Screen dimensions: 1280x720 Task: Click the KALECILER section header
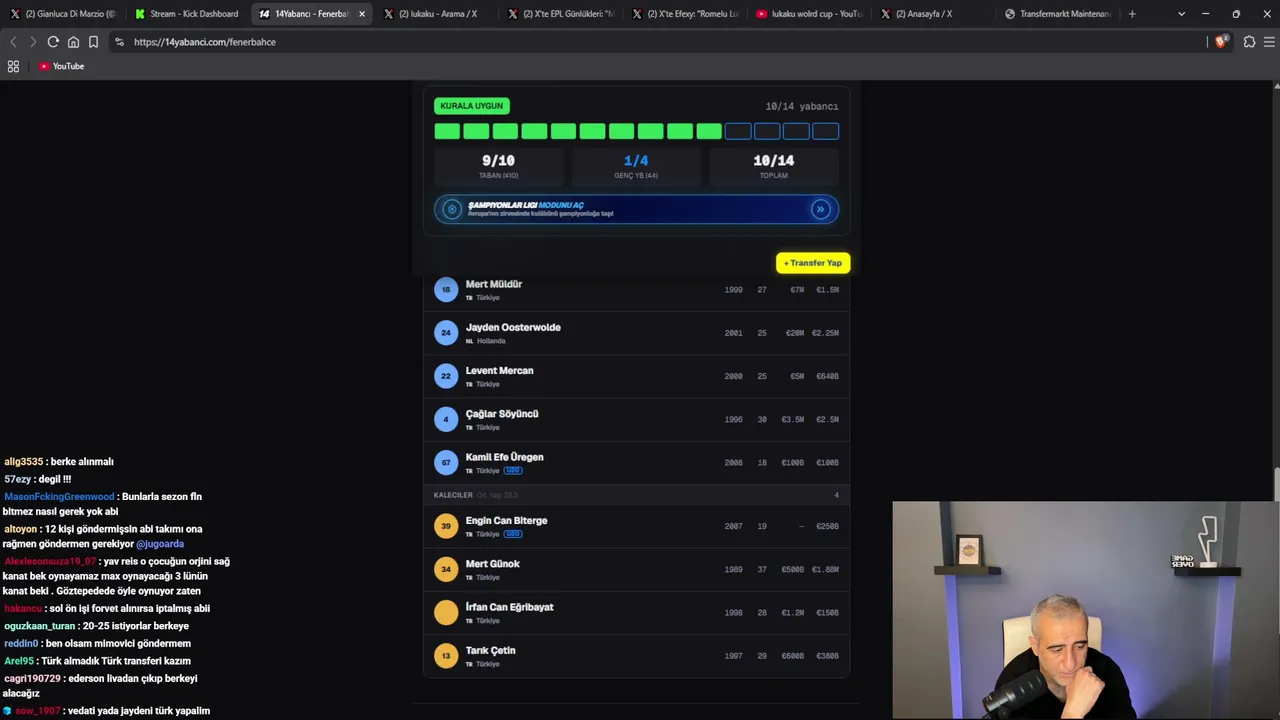coord(636,495)
